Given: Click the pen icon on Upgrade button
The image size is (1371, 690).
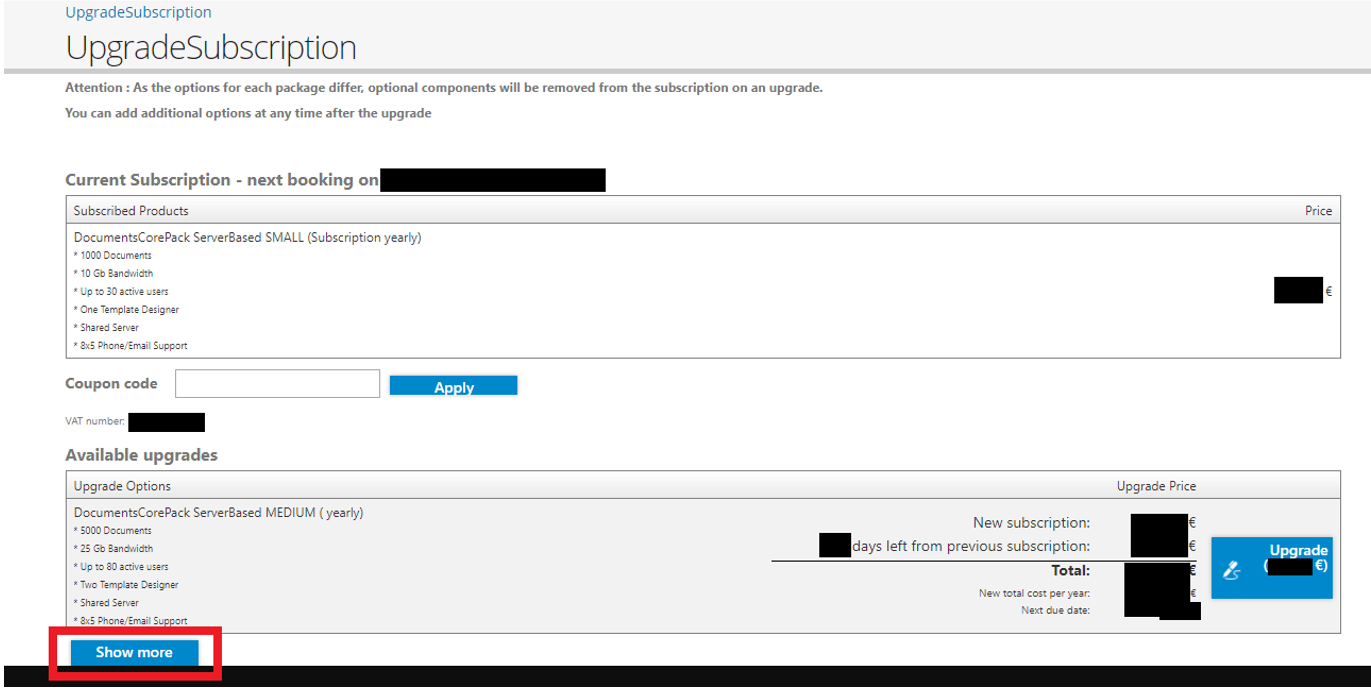Looking at the screenshot, I should pyautogui.click(x=1233, y=570).
